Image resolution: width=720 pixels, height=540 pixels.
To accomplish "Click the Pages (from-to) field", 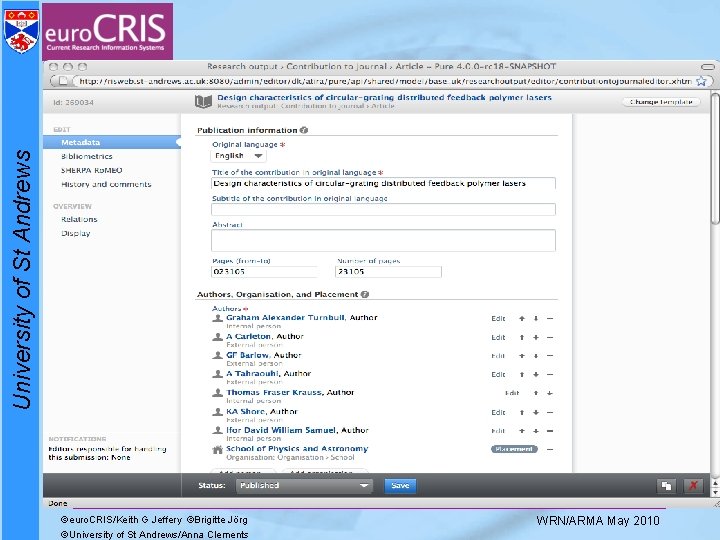I will coord(264,272).
